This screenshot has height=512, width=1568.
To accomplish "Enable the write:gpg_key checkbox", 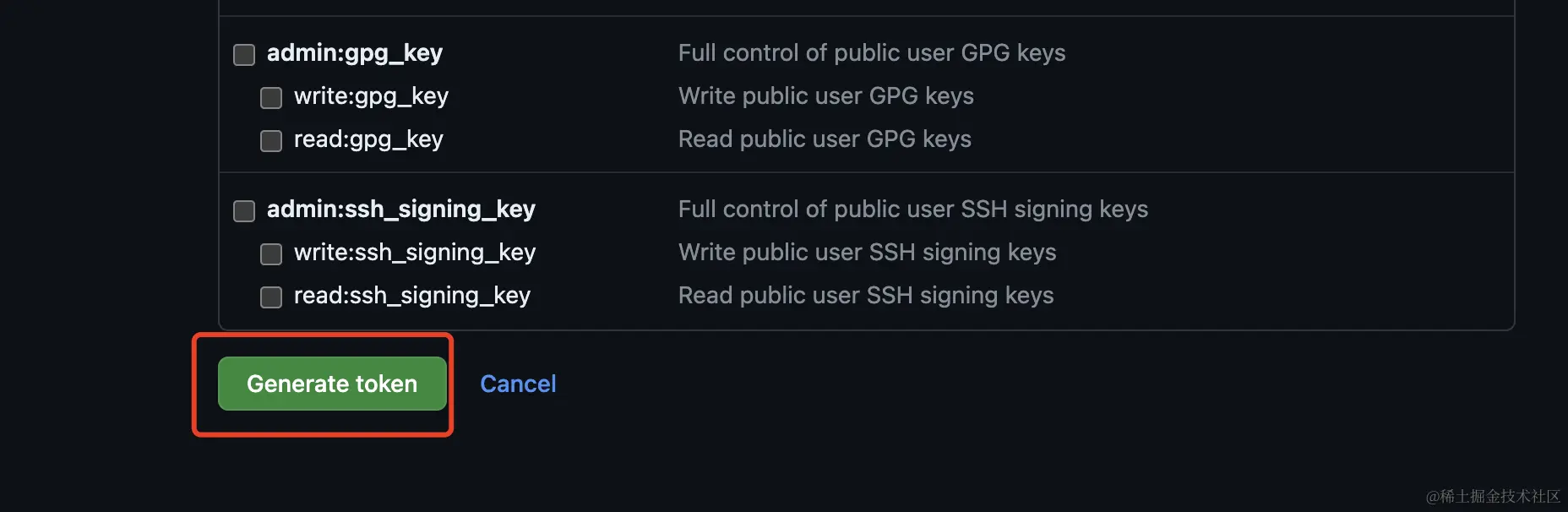I will [271, 98].
